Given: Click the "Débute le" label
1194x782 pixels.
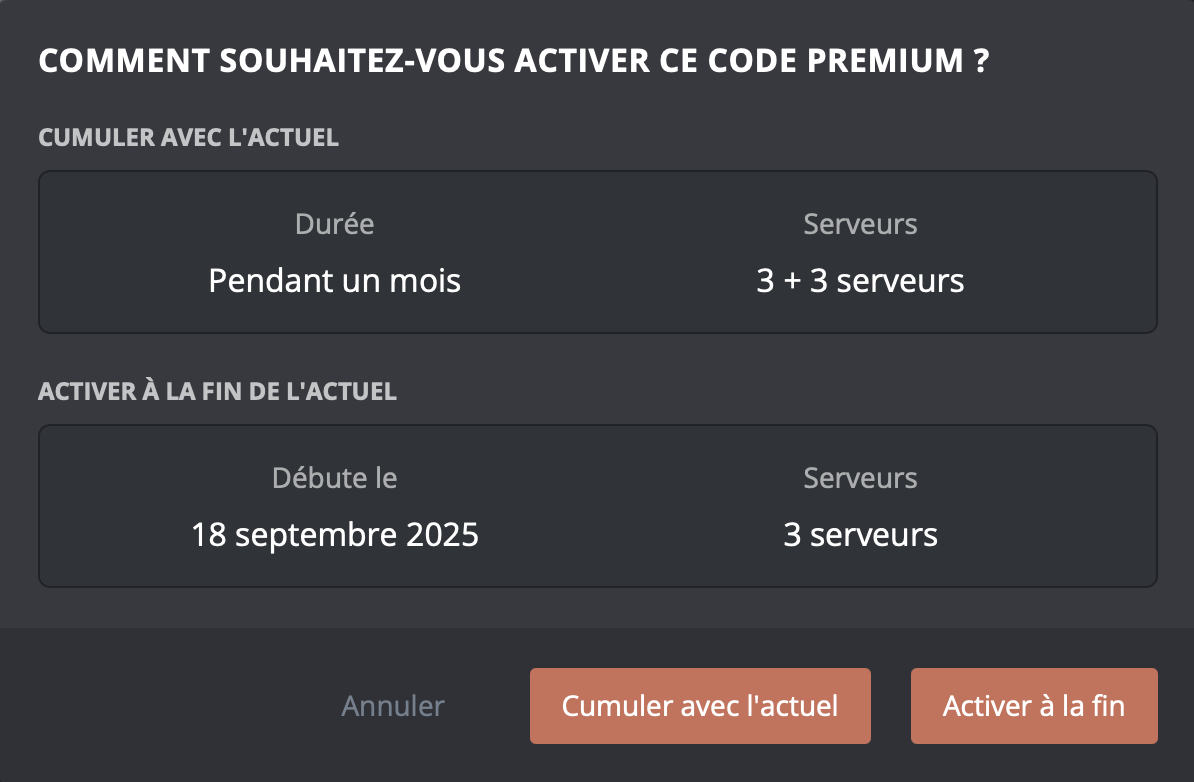Looking at the screenshot, I should [334, 478].
